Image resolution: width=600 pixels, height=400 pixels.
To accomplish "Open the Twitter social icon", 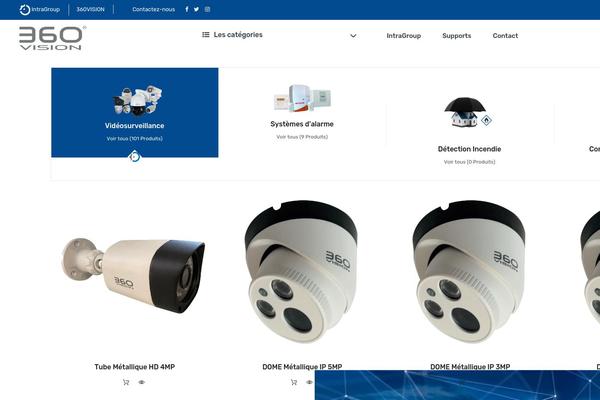I will coord(196,9).
